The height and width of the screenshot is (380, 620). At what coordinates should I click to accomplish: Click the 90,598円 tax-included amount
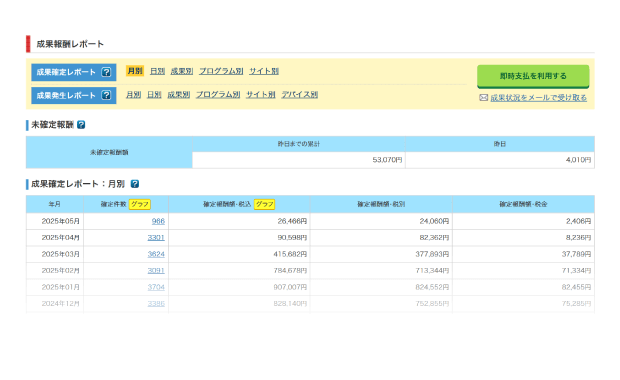[292, 238]
